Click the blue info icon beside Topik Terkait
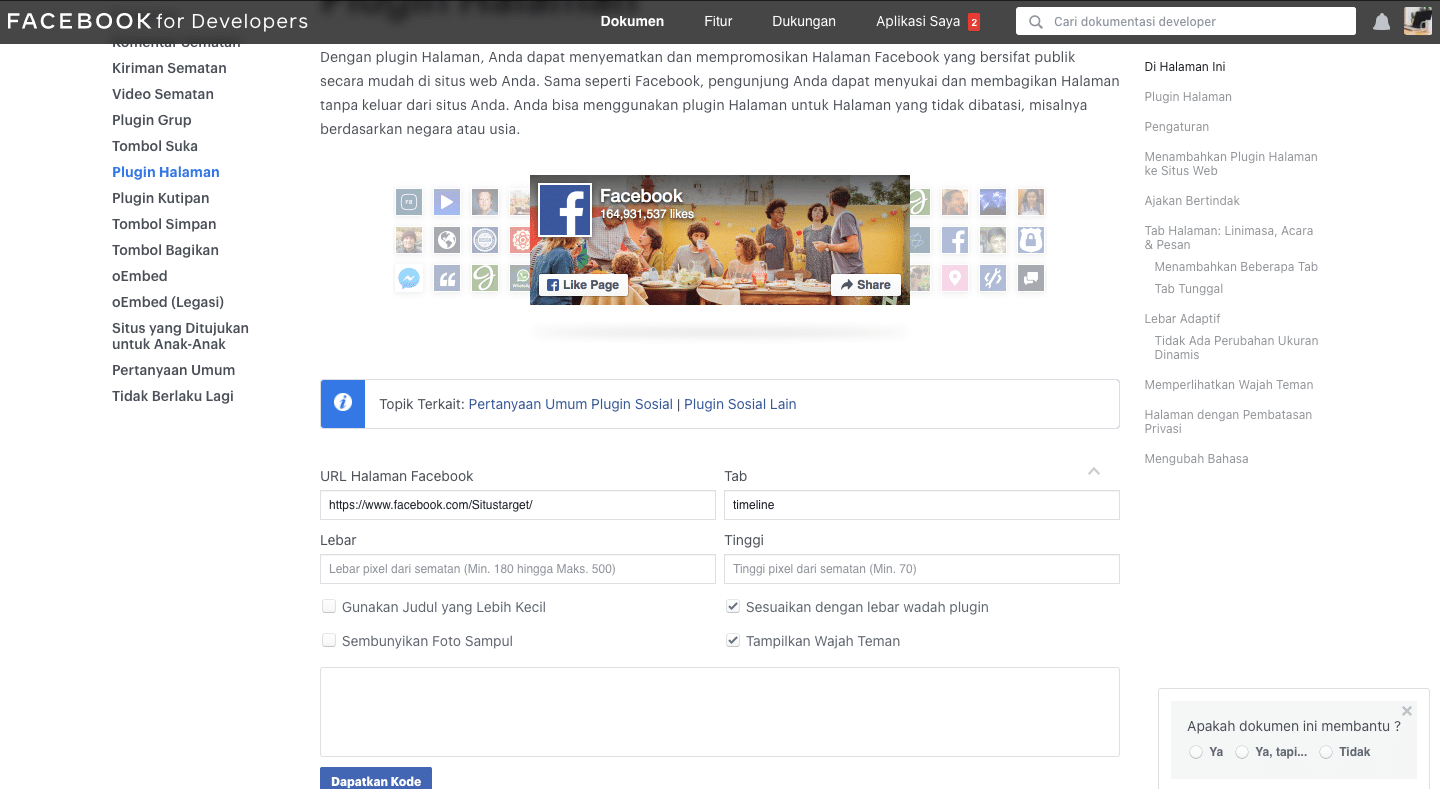Screen dimensions: 1440x789 point(343,403)
